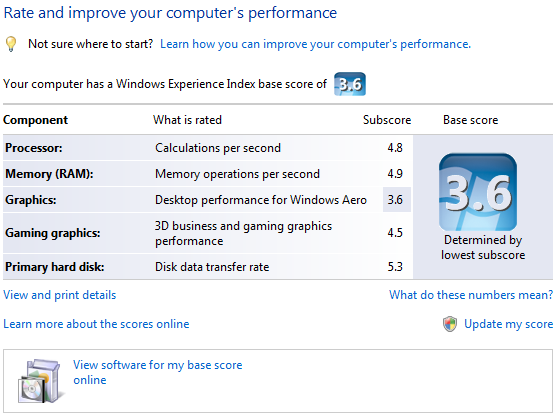Select the Primary hard disk row
560x420 pixels.
point(208,267)
